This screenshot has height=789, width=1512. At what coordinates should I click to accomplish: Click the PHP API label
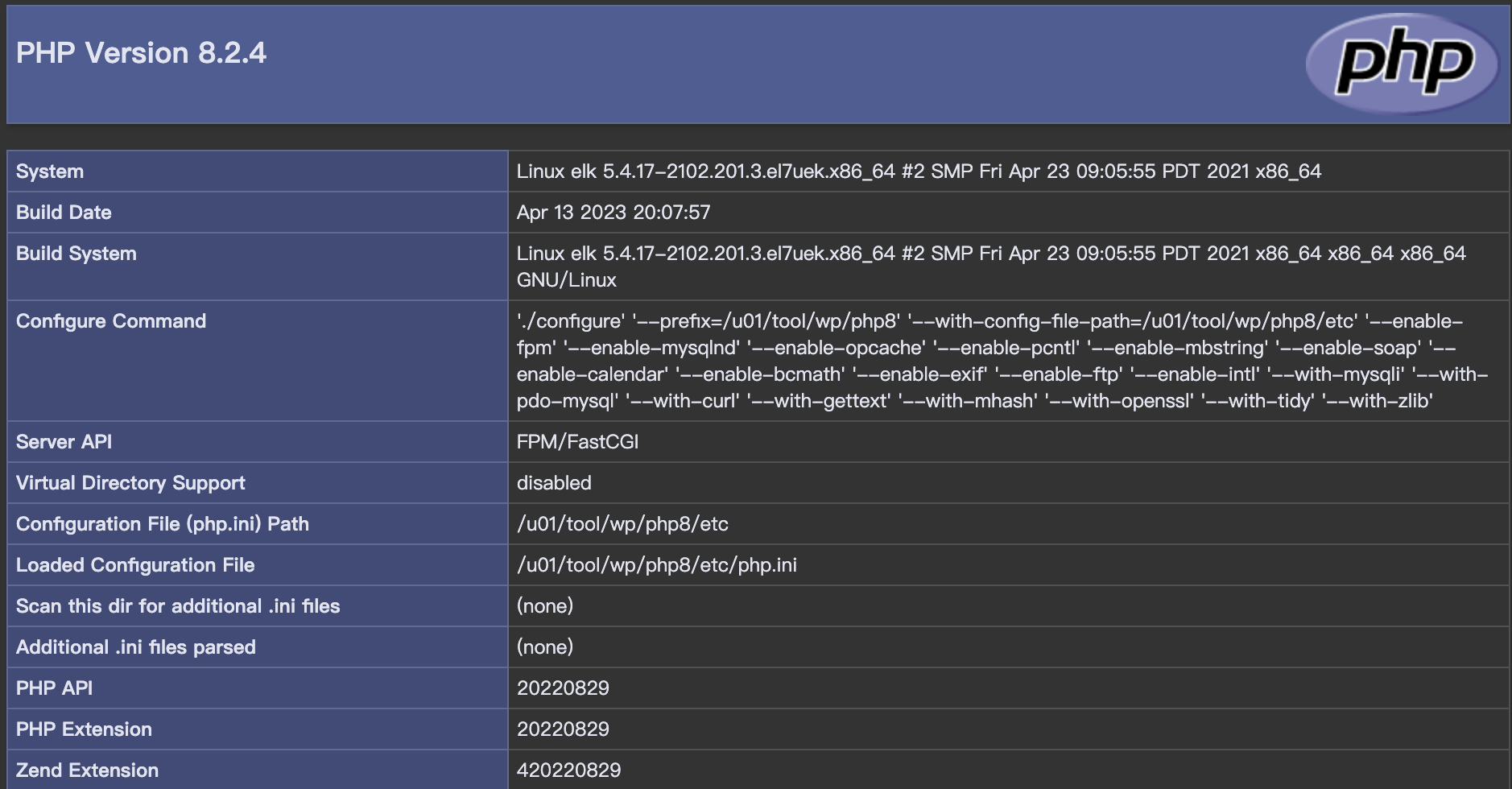[54, 688]
